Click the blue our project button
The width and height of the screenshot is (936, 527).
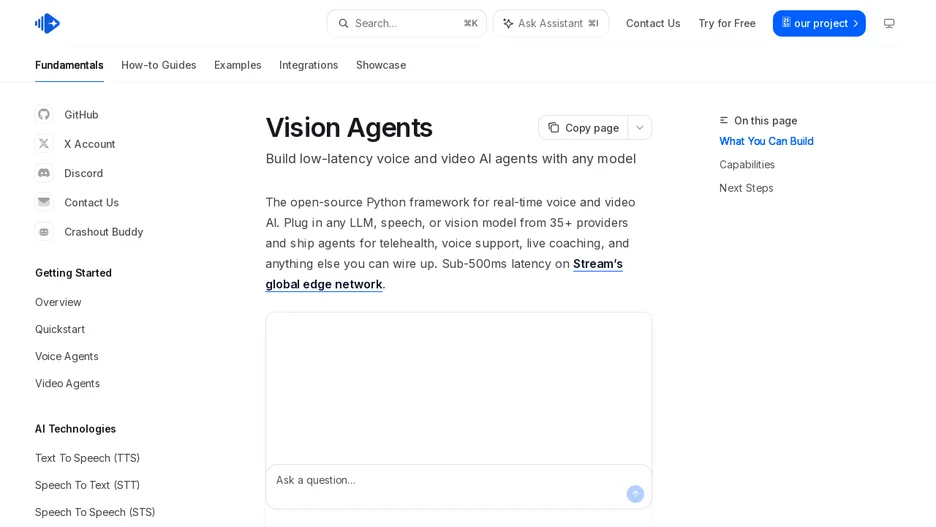(x=819, y=23)
